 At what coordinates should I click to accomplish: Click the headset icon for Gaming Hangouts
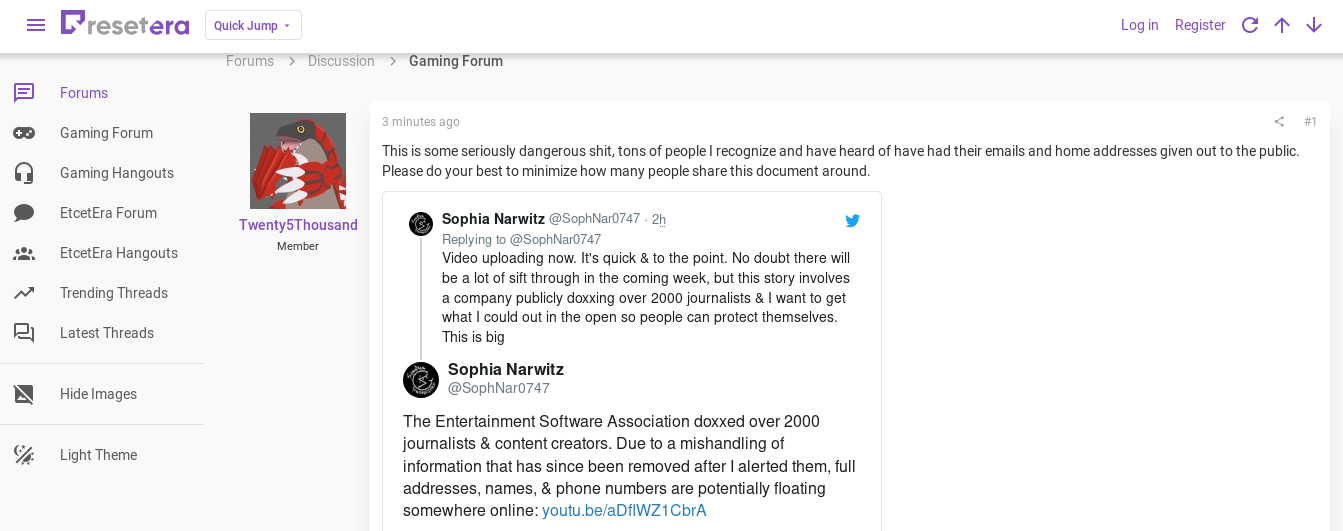click(24, 173)
